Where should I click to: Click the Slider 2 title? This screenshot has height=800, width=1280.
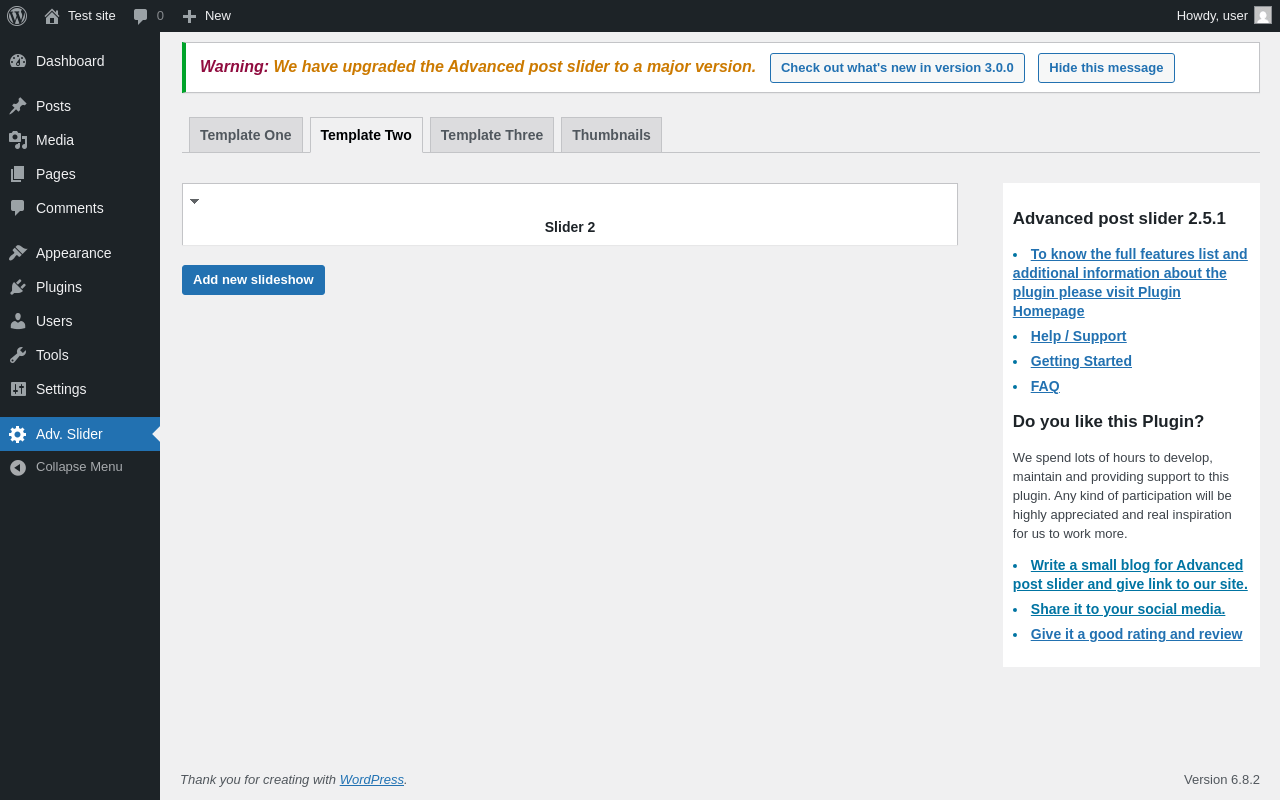570,227
